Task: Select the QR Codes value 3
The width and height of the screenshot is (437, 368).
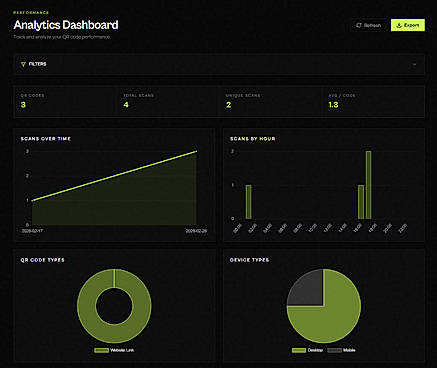Action: (x=23, y=105)
